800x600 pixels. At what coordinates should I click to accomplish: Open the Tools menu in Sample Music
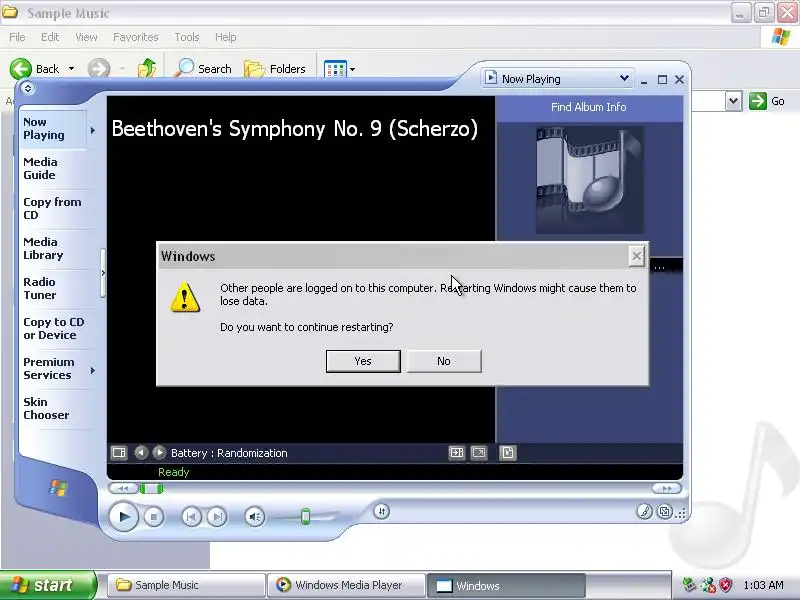coord(187,37)
